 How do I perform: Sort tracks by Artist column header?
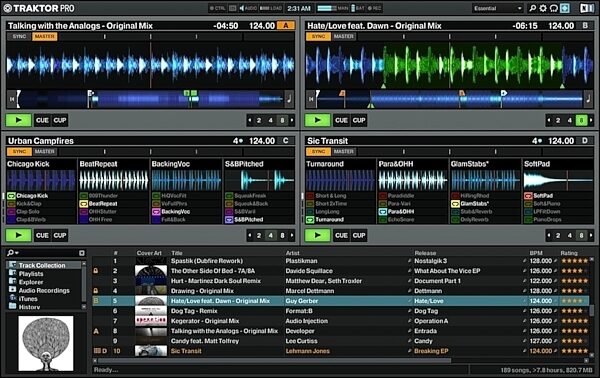click(x=293, y=253)
